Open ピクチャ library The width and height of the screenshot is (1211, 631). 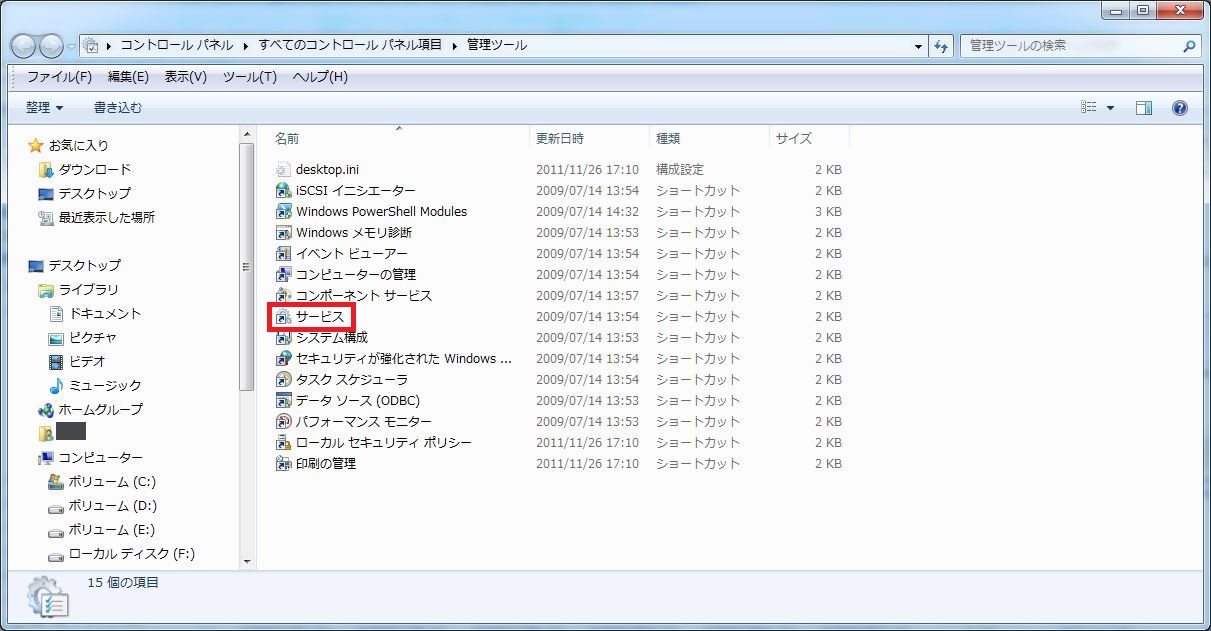(82, 338)
